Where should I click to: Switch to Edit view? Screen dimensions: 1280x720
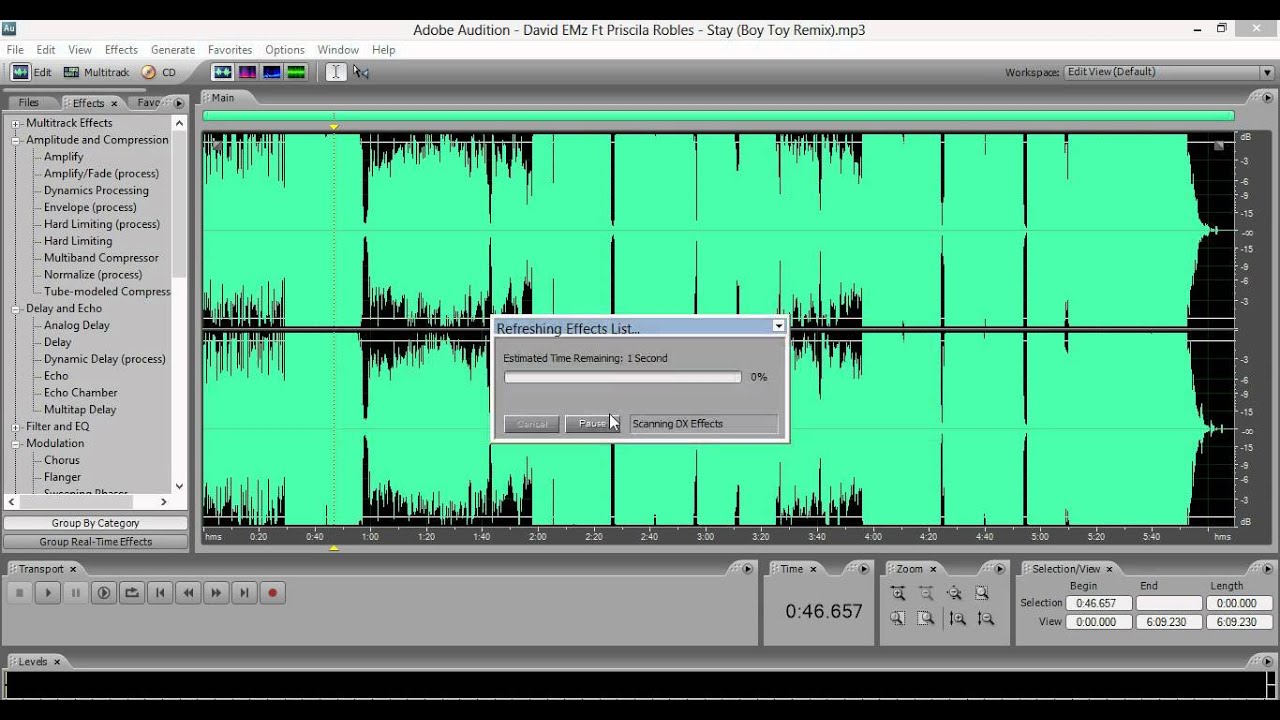pyautogui.click(x=31, y=72)
